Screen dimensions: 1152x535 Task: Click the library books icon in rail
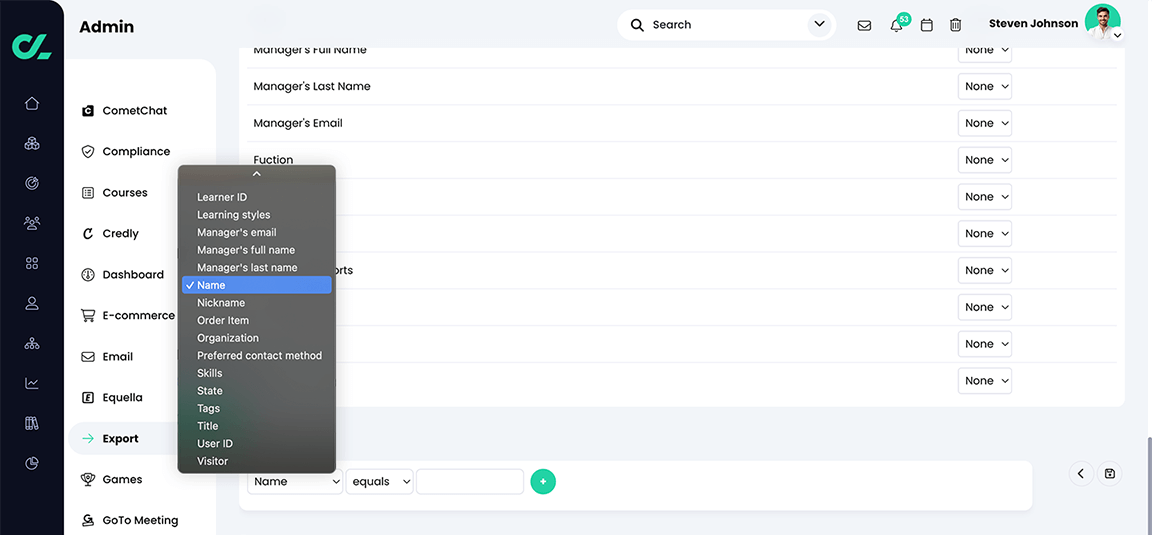(32, 423)
